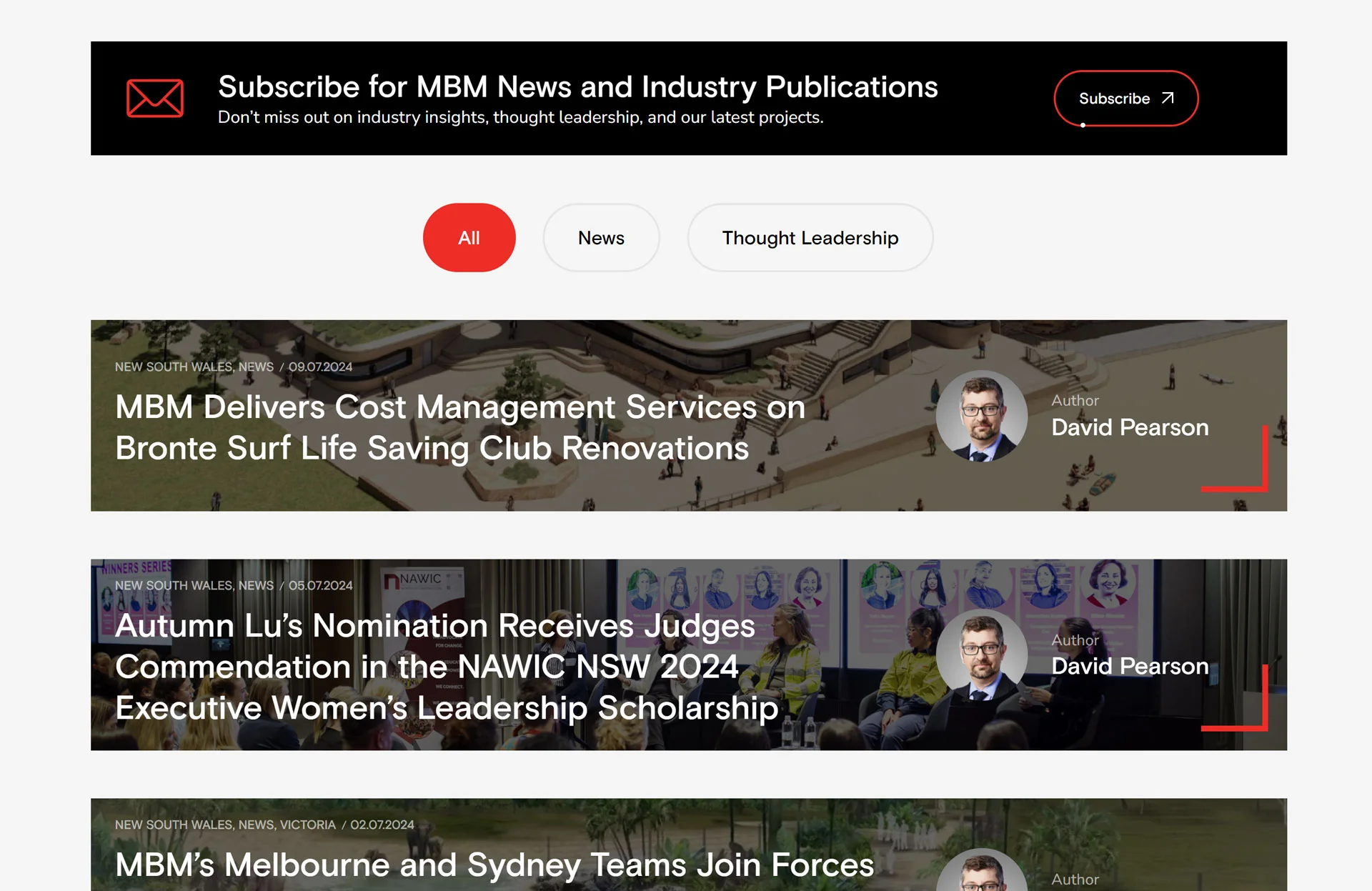
Task: Click Author label on Bronte article card
Action: tap(1075, 401)
